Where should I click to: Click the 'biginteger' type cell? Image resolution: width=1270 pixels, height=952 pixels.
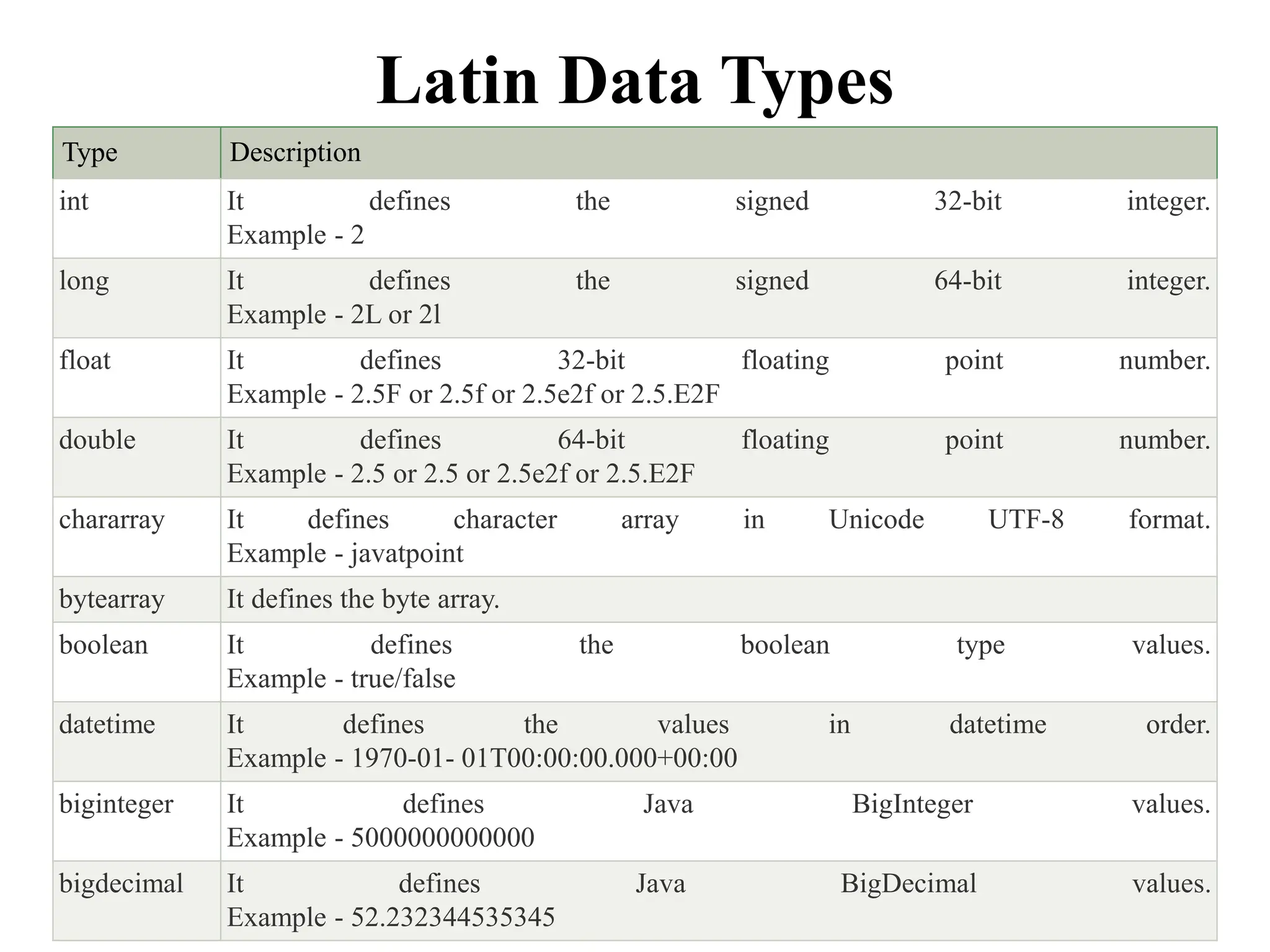click(136, 821)
